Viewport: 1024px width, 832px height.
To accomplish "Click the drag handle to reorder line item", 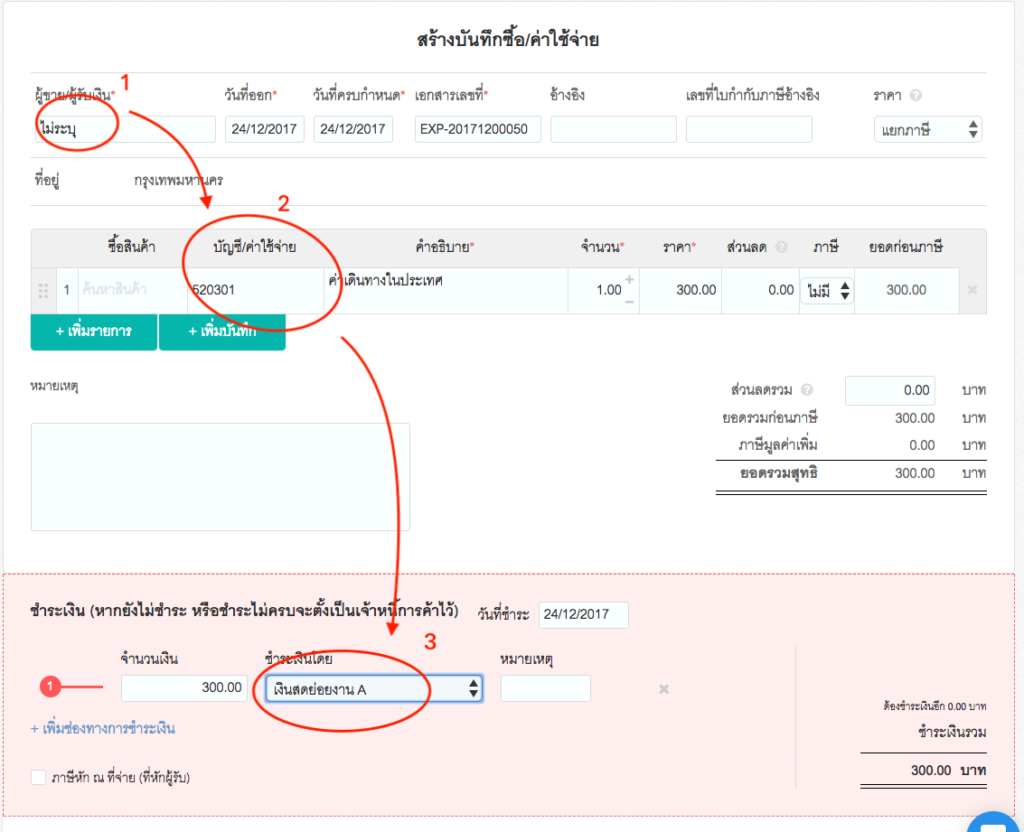I will [x=42, y=290].
